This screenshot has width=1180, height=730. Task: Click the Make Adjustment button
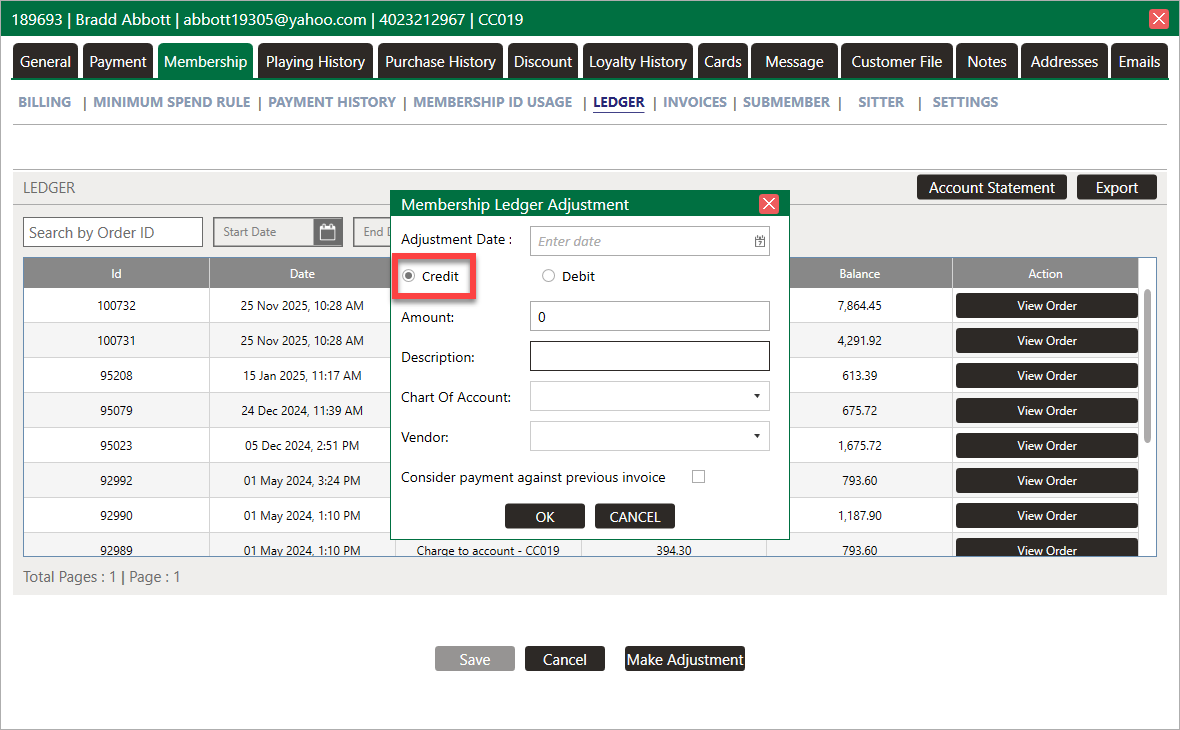[685, 659]
